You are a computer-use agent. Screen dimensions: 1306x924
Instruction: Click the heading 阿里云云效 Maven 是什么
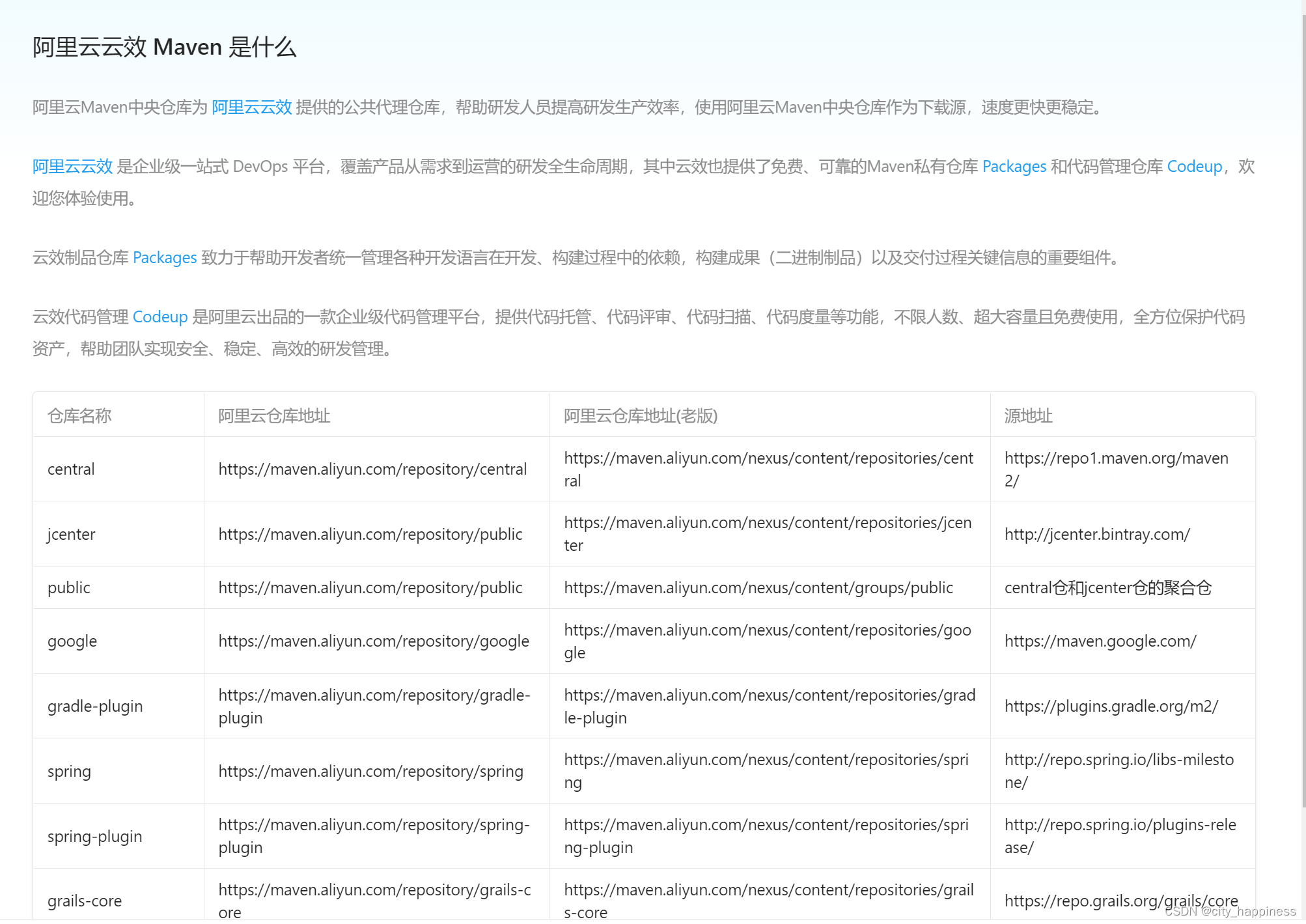(x=165, y=48)
